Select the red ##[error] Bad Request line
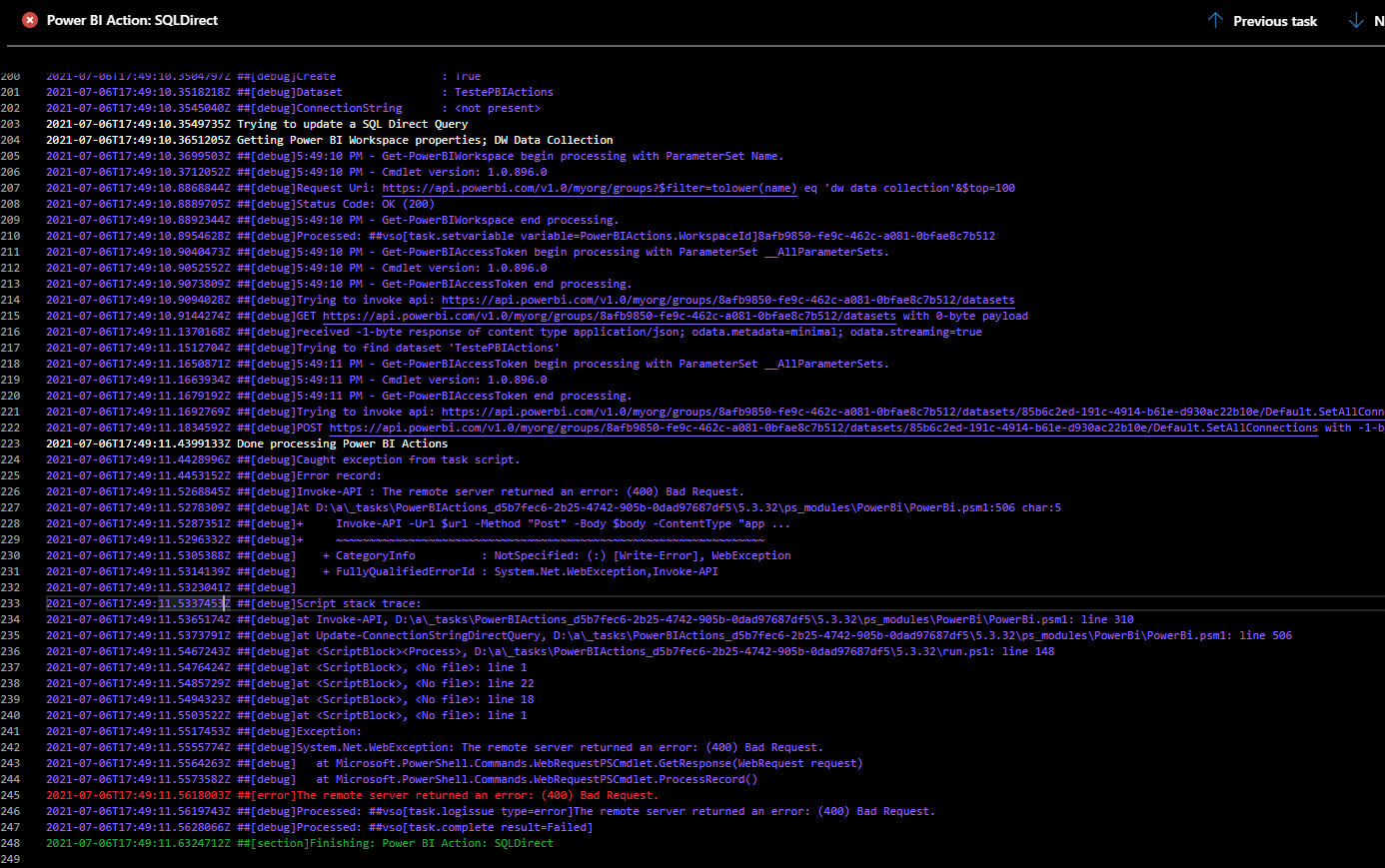1385x868 pixels. (353, 795)
